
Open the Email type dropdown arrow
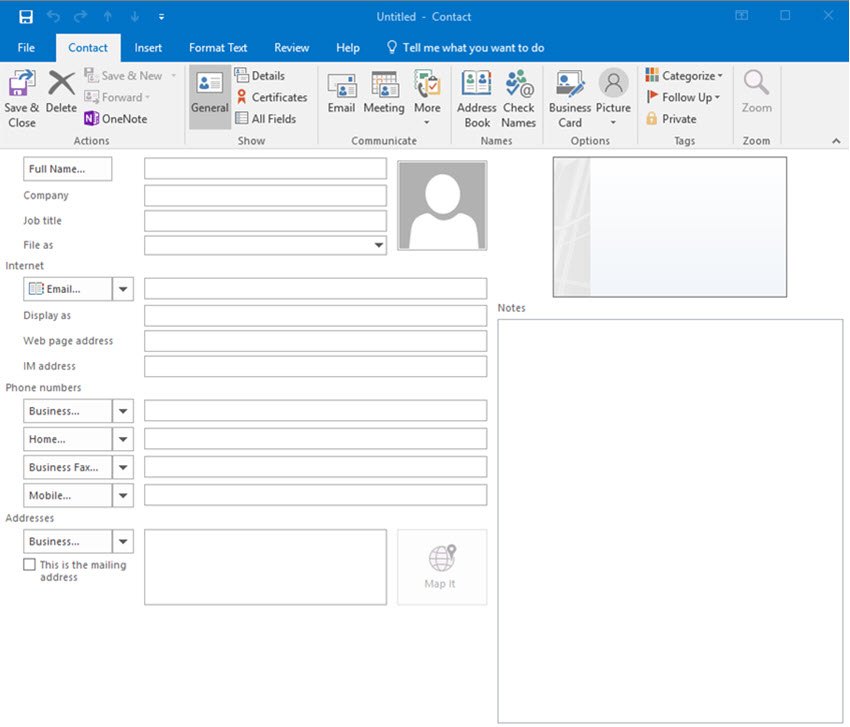point(123,289)
